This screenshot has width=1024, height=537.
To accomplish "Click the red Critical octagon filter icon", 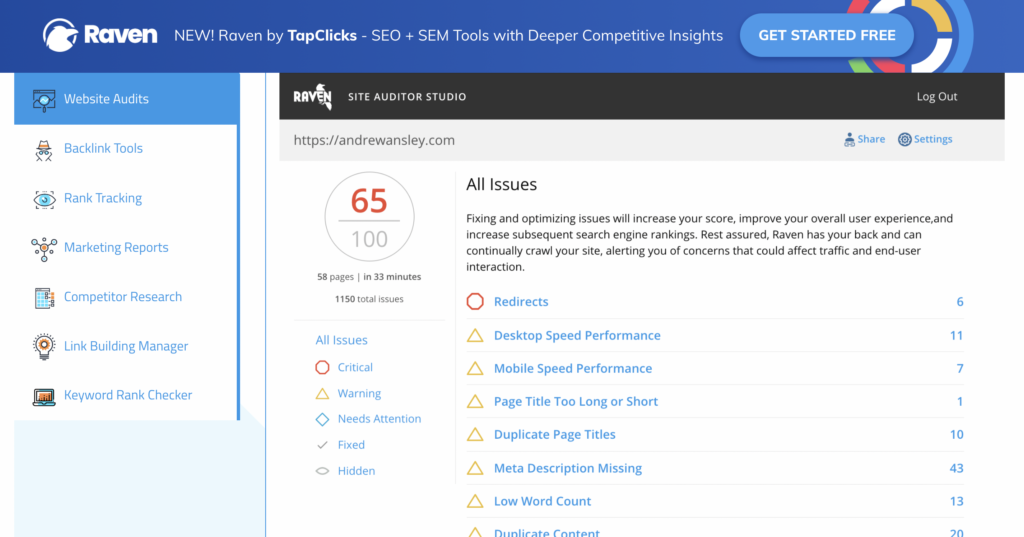I will [322, 367].
